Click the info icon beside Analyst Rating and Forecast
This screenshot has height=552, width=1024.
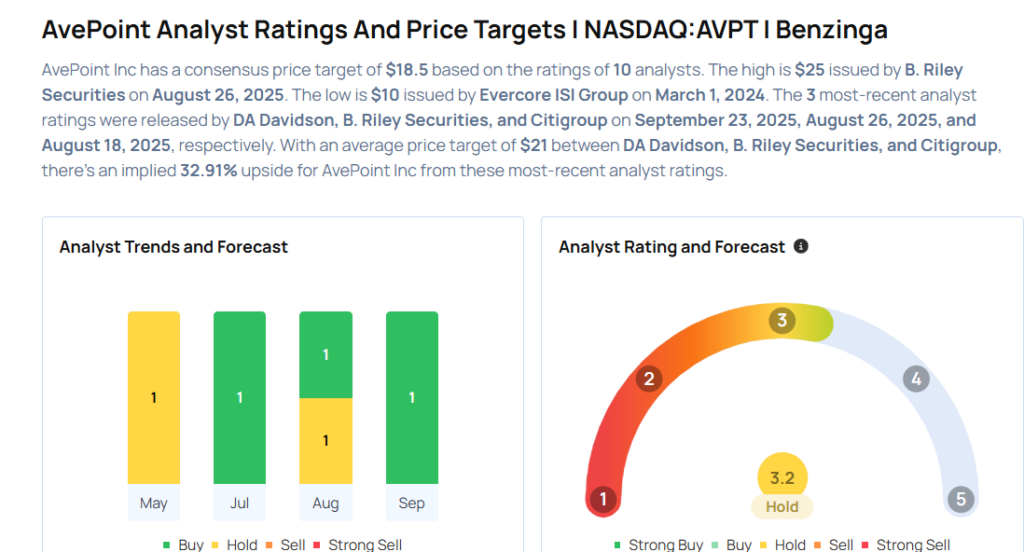coord(801,246)
